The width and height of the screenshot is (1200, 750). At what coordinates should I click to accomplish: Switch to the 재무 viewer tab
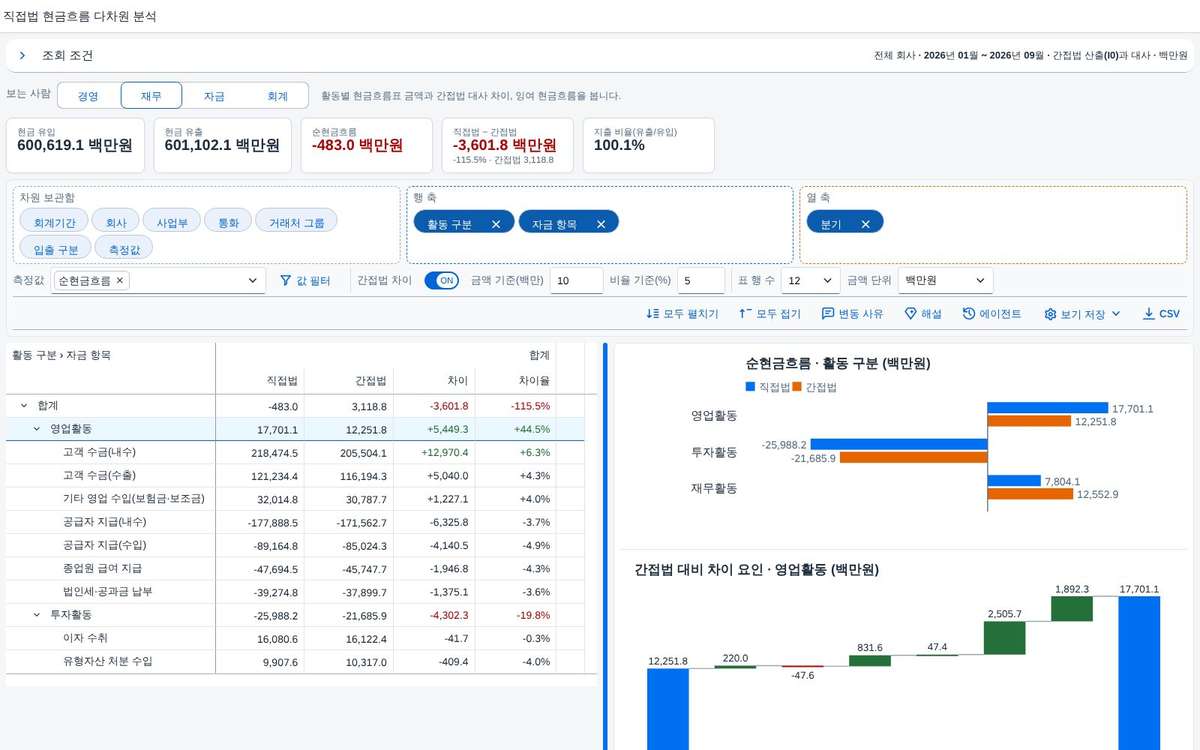[x=151, y=96]
